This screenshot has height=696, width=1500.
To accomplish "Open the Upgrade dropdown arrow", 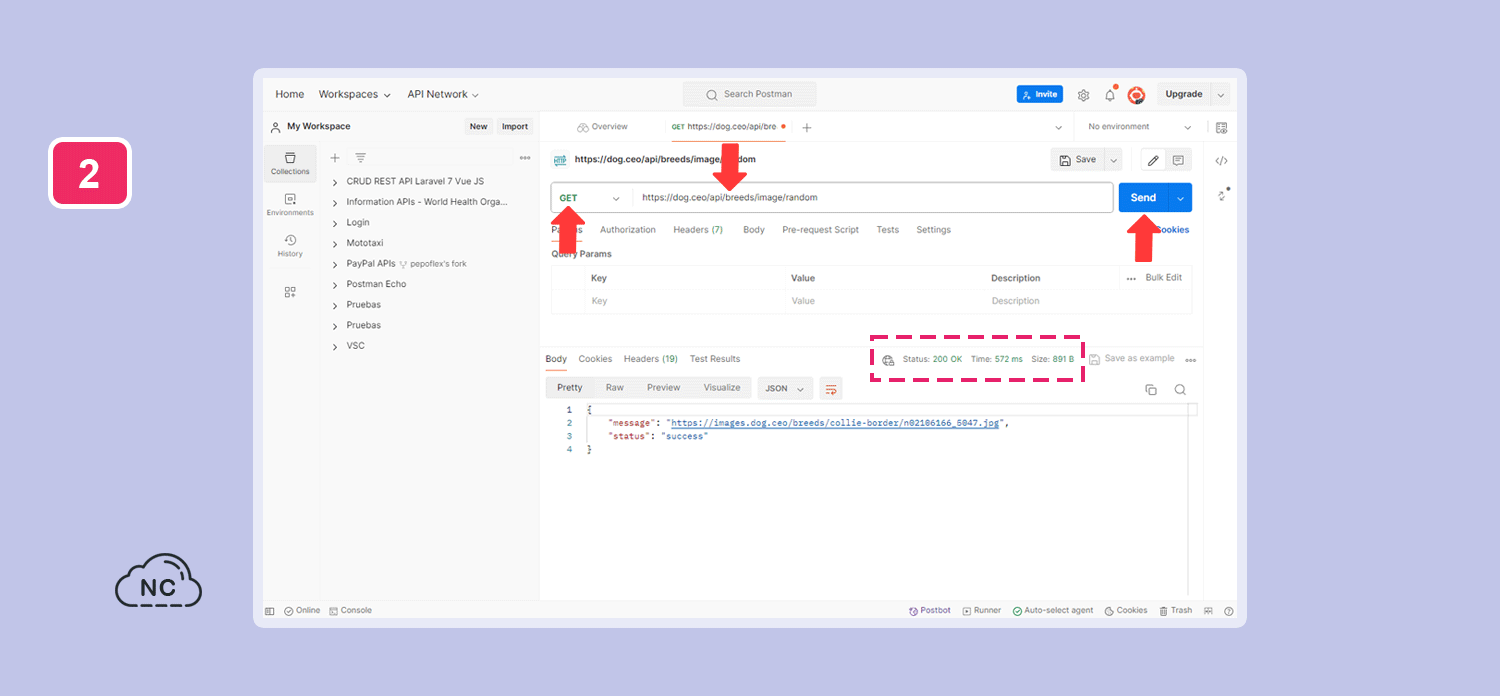I will click(x=1220, y=95).
